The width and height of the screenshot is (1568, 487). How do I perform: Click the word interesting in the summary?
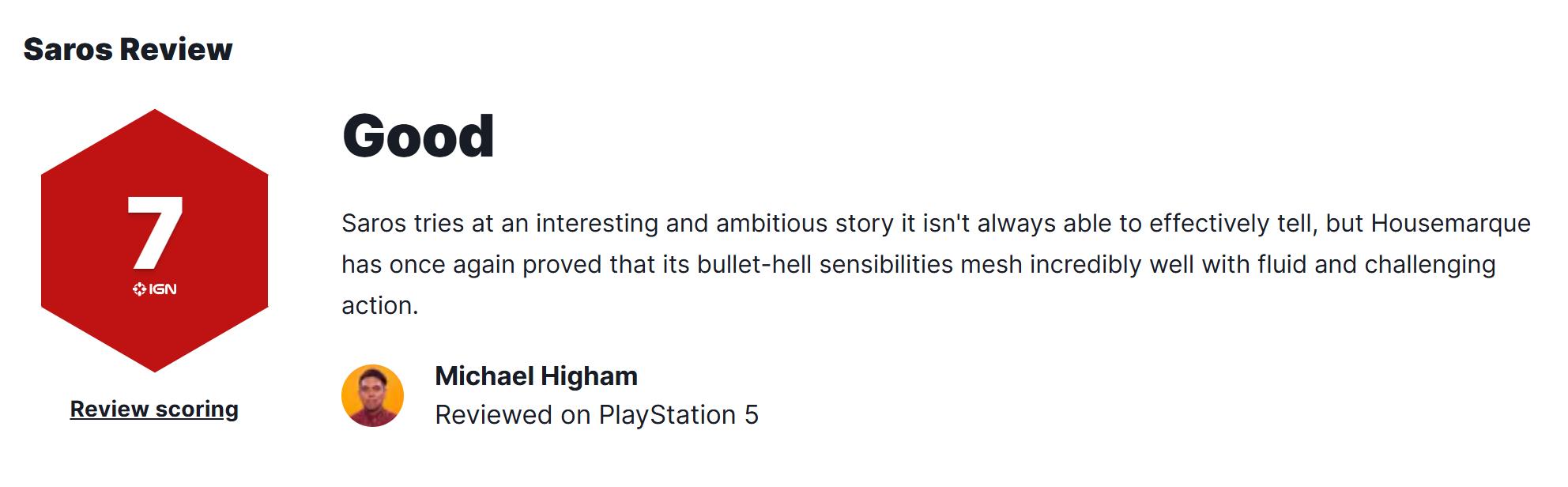pos(597,224)
